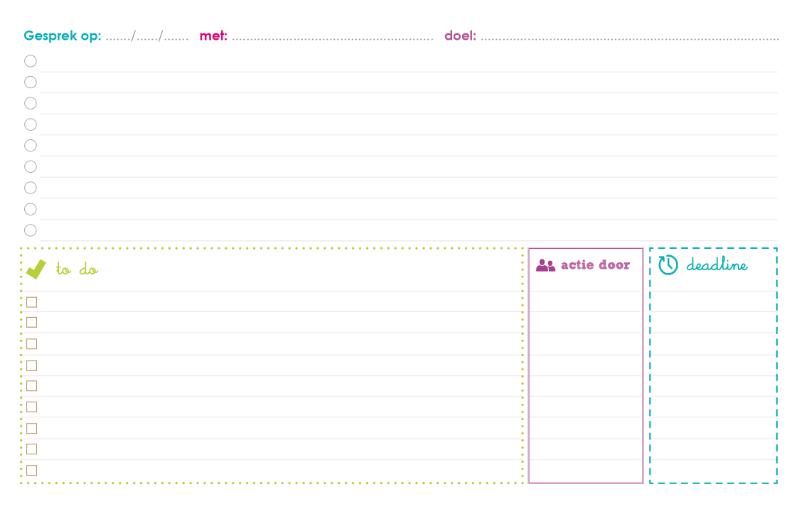Tick the sixth to do checkbox

32,407
